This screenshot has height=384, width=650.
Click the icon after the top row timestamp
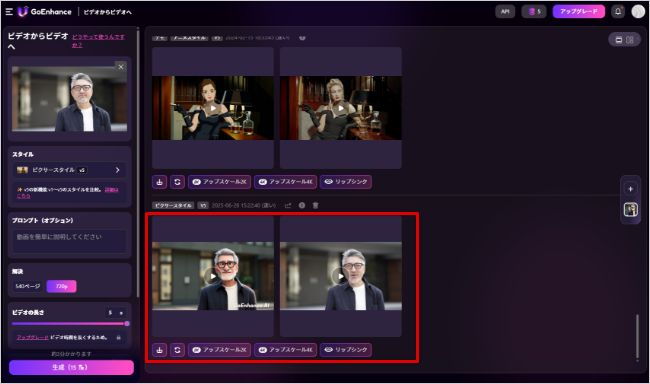302,38
